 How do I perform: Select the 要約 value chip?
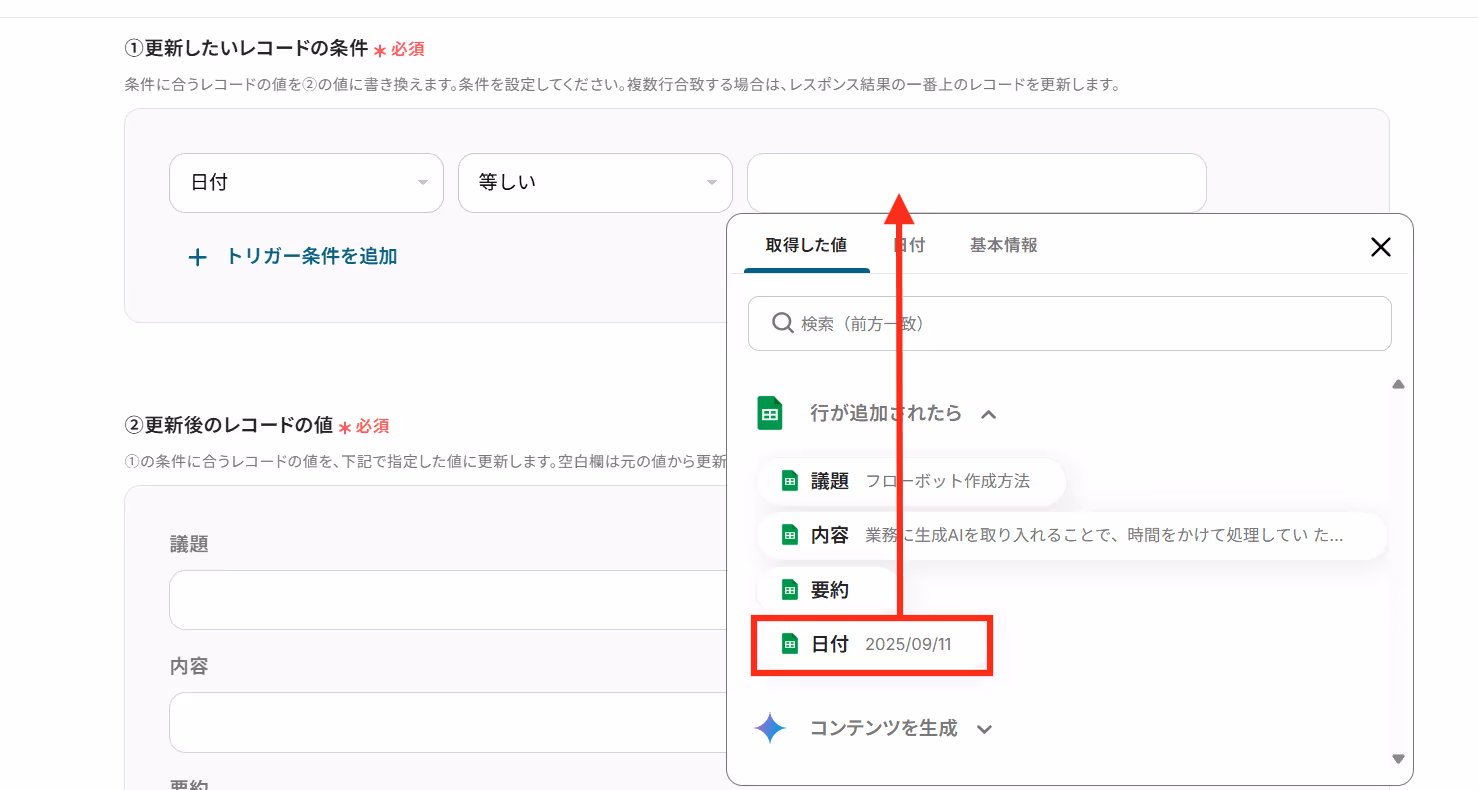point(829,590)
